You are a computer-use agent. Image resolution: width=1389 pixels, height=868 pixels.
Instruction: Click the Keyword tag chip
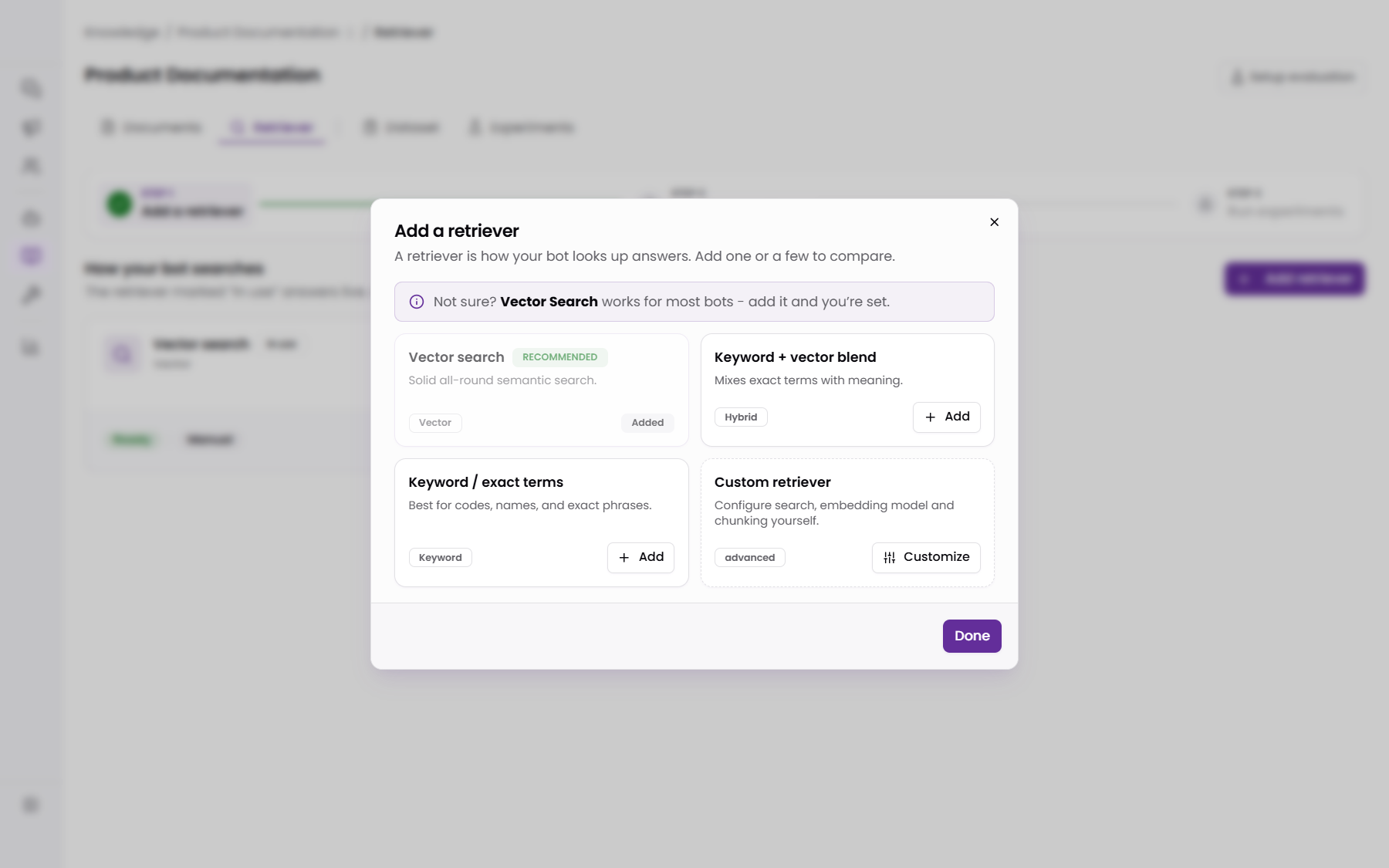click(440, 558)
